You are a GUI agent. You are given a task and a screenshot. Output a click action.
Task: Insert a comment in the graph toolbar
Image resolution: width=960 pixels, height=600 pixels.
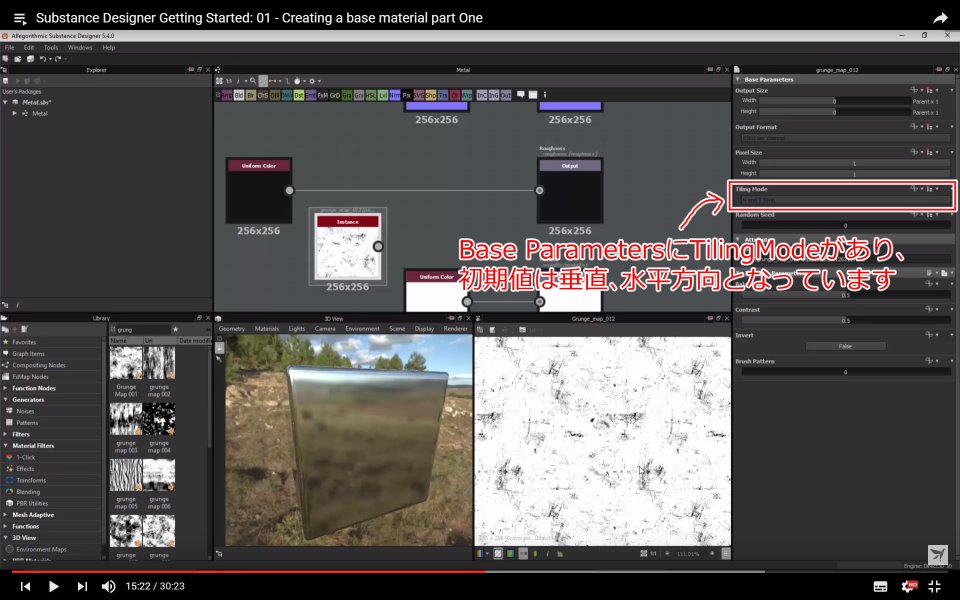(x=521, y=95)
